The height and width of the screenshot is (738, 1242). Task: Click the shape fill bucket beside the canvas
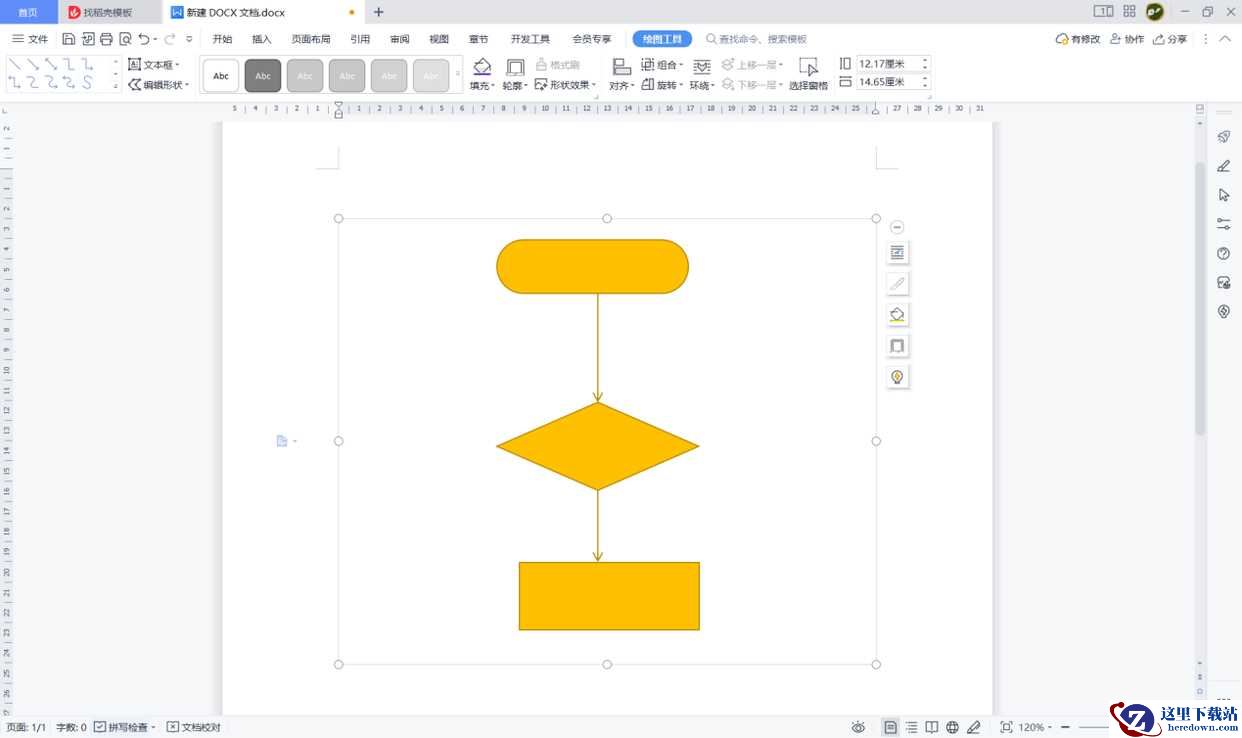[x=897, y=315]
